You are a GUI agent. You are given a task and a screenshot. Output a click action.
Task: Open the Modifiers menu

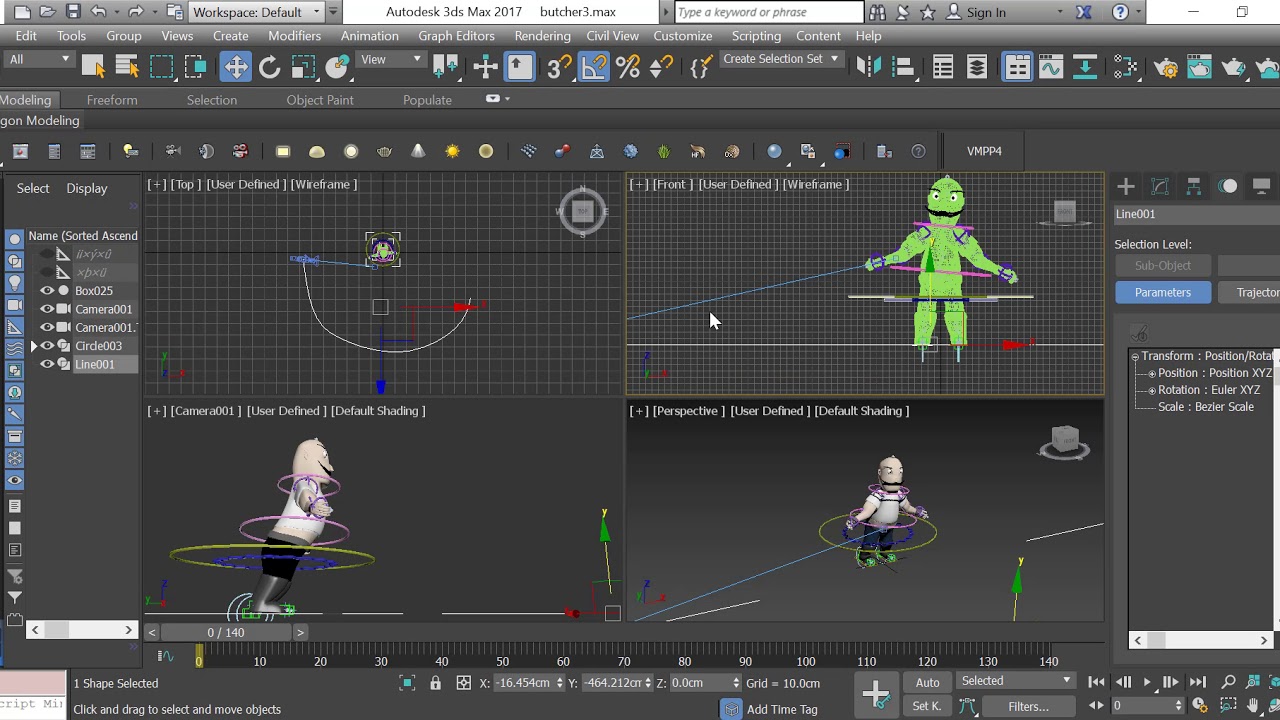(x=294, y=36)
